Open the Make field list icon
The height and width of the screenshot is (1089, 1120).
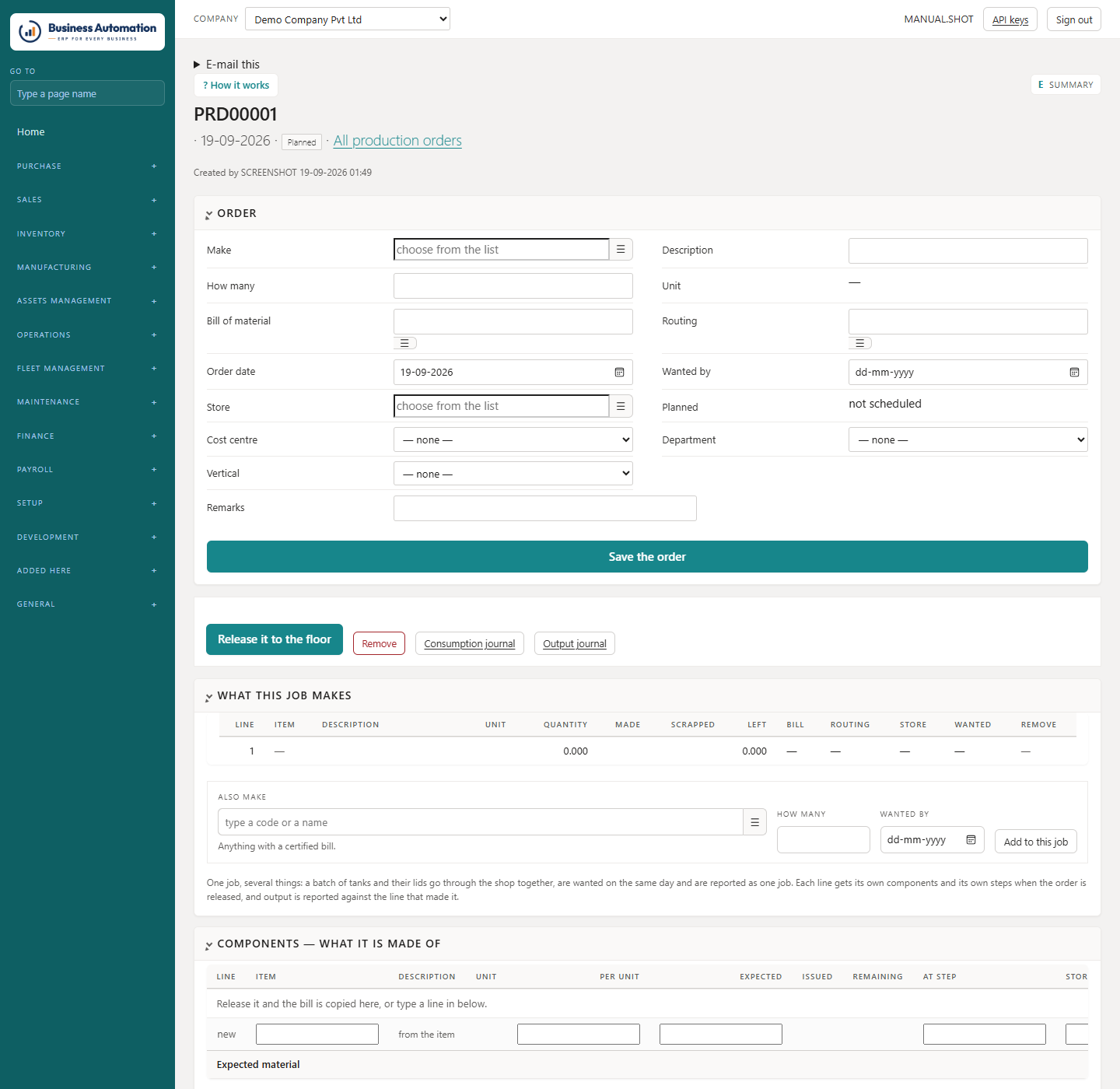(x=621, y=250)
